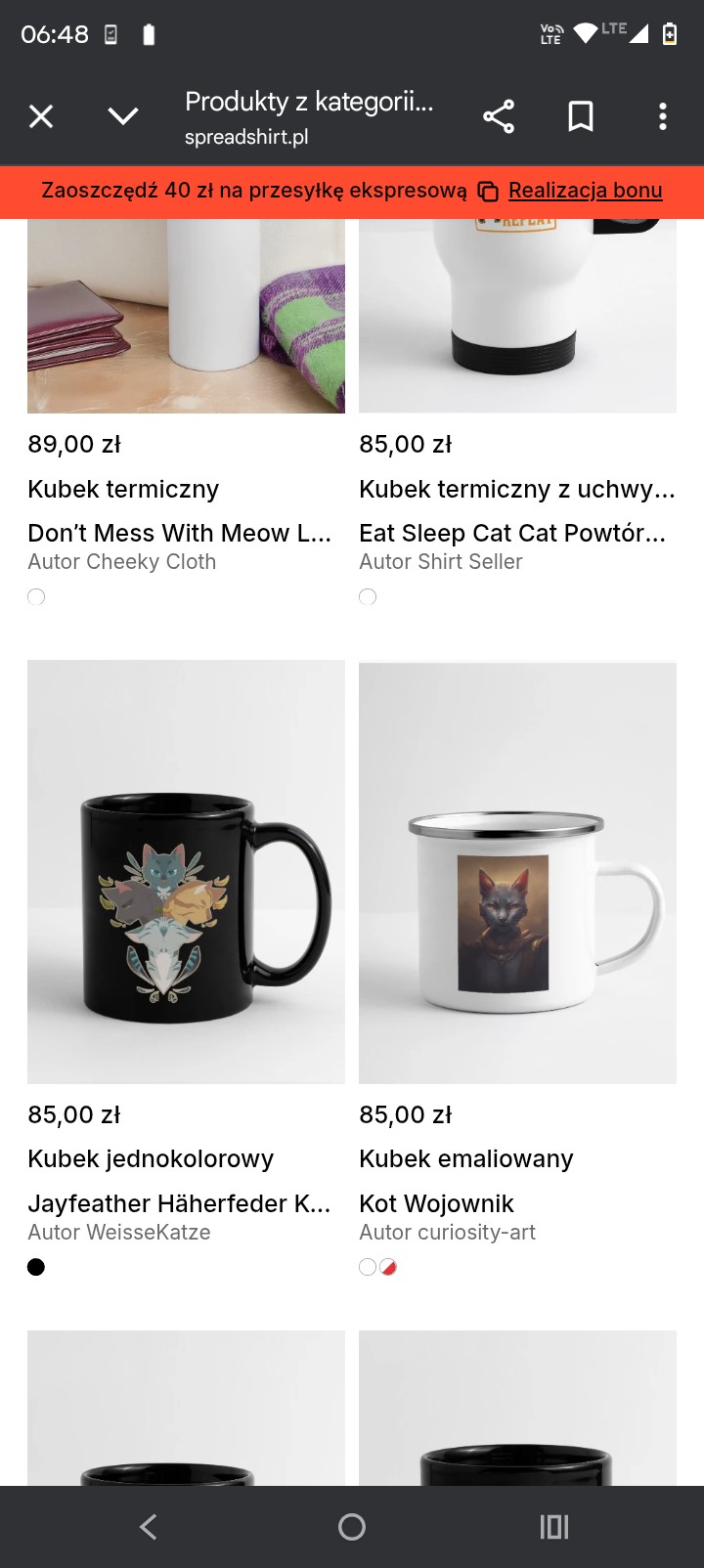Viewport: 704px width, 1568px height.
Task: Open Kubek termiczny z uchwytem product title
Action: [x=517, y=489]
